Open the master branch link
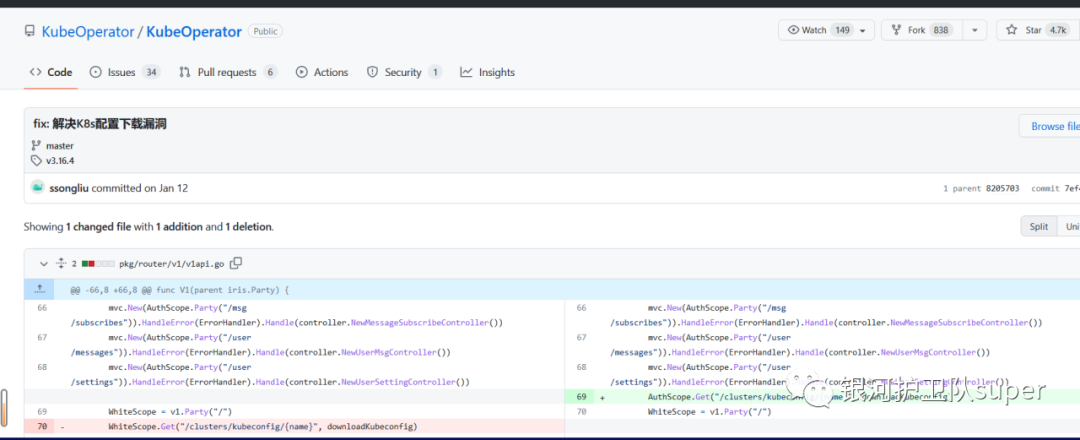 tap(60, 146)
